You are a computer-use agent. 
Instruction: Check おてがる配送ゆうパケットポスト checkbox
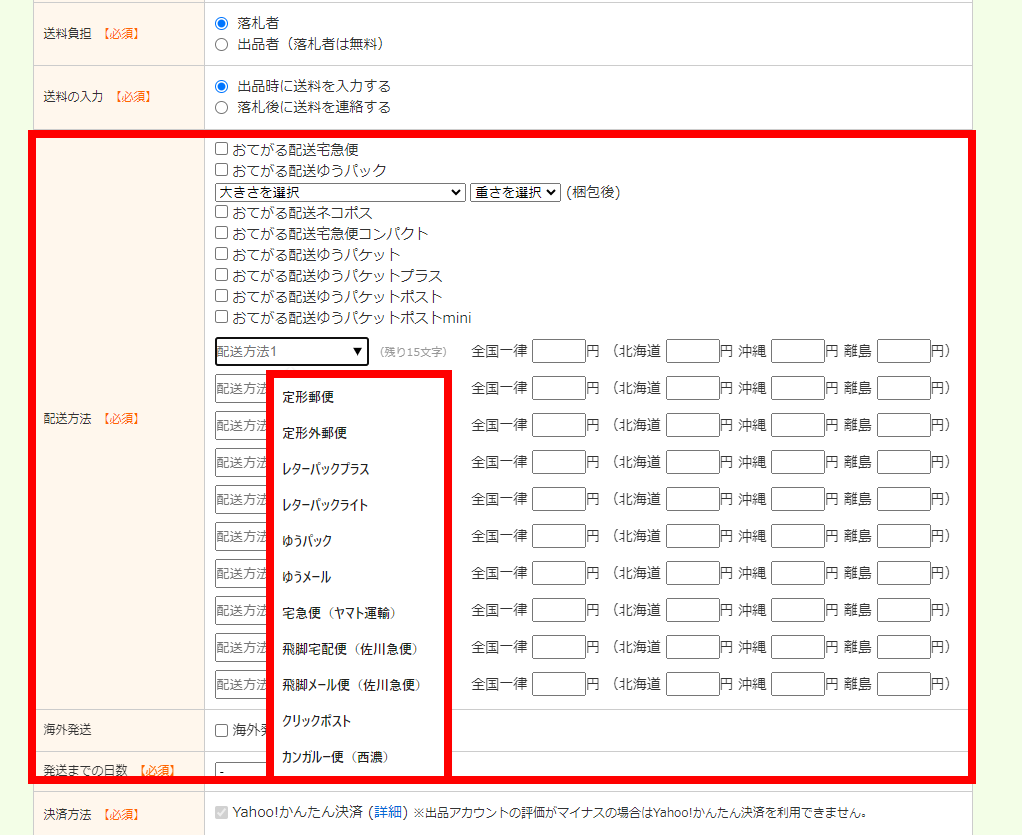tap(222, 296)
